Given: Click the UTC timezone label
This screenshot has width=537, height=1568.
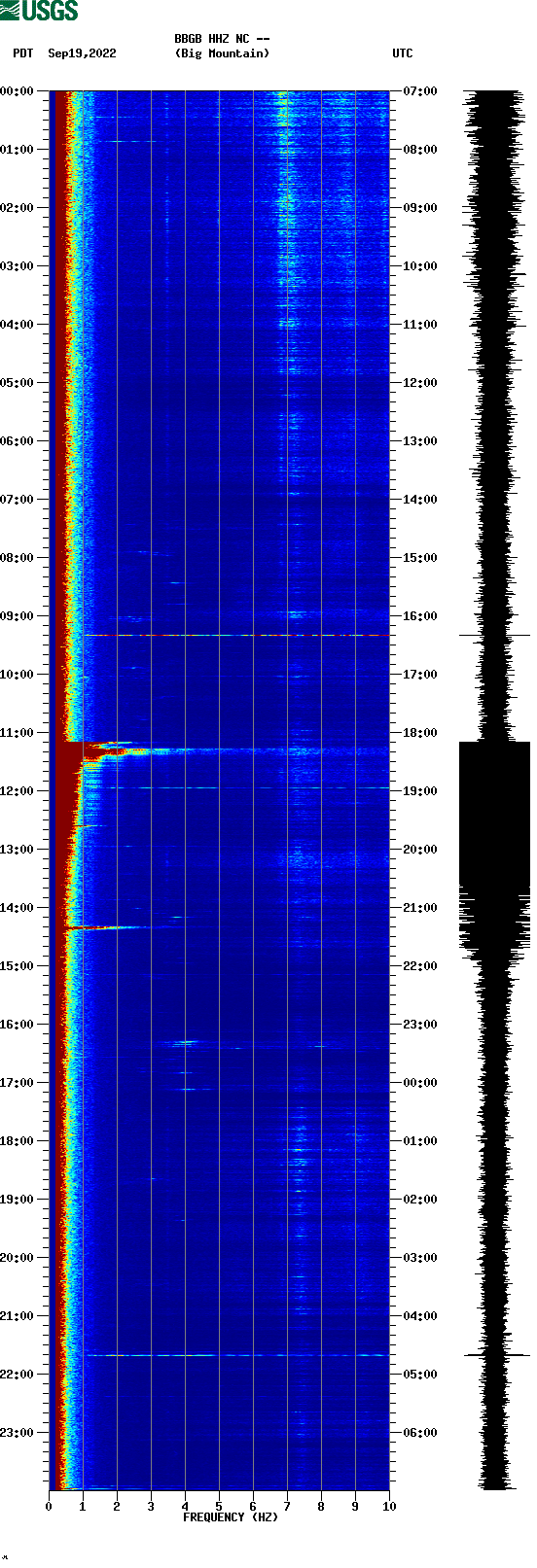Looking at the screenshot, I should click(403, 53).
